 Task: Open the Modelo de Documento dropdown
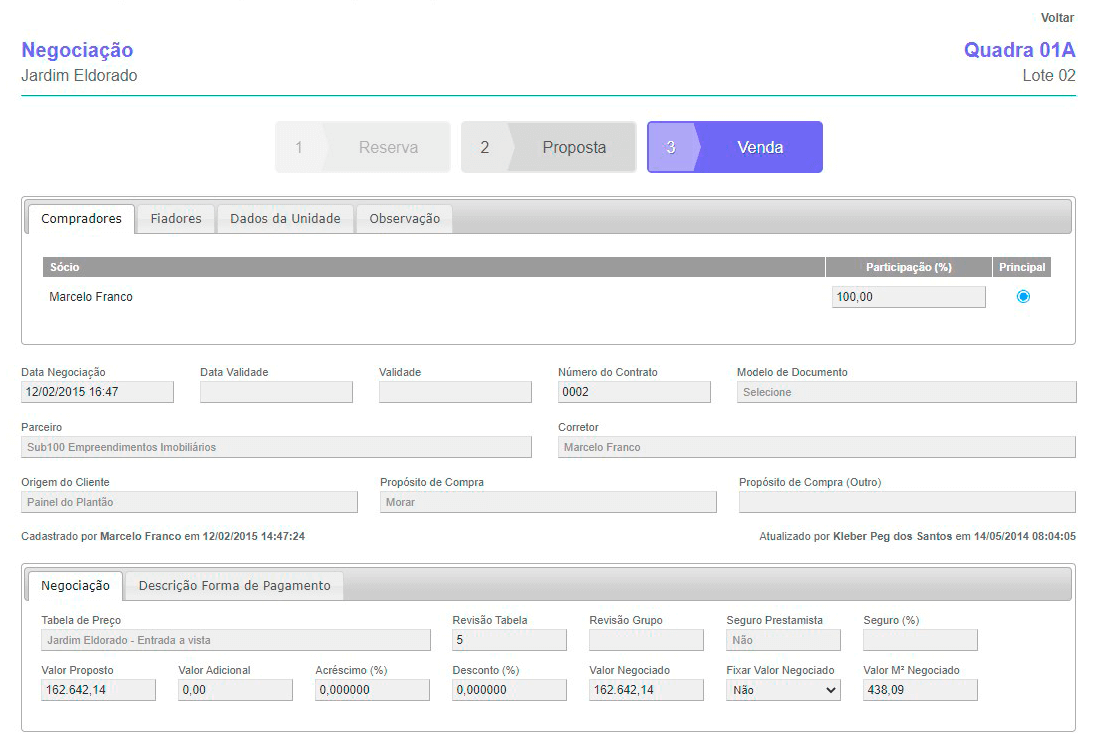906,392
